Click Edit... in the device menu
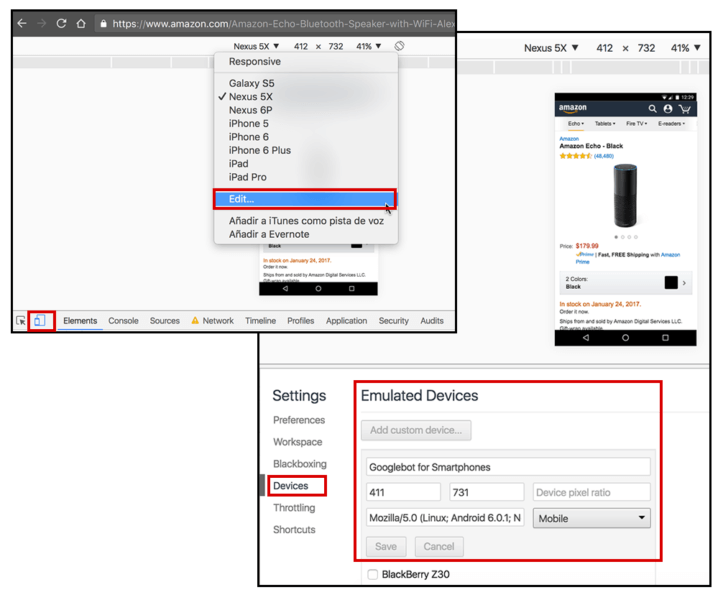The width and height of the screenshot is (723, 600). (304, 199)
